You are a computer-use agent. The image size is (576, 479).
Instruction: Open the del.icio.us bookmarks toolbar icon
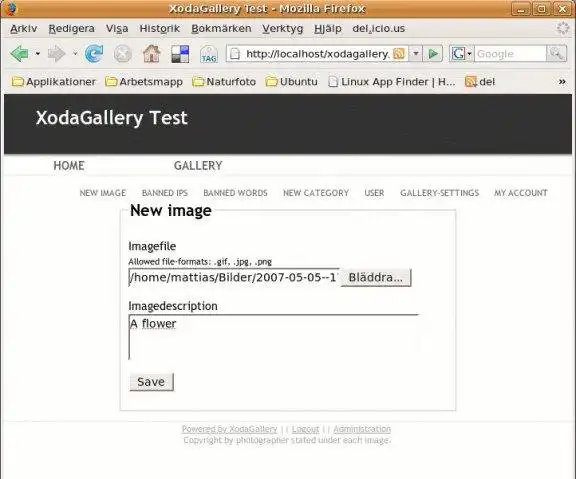click(180, 54)
